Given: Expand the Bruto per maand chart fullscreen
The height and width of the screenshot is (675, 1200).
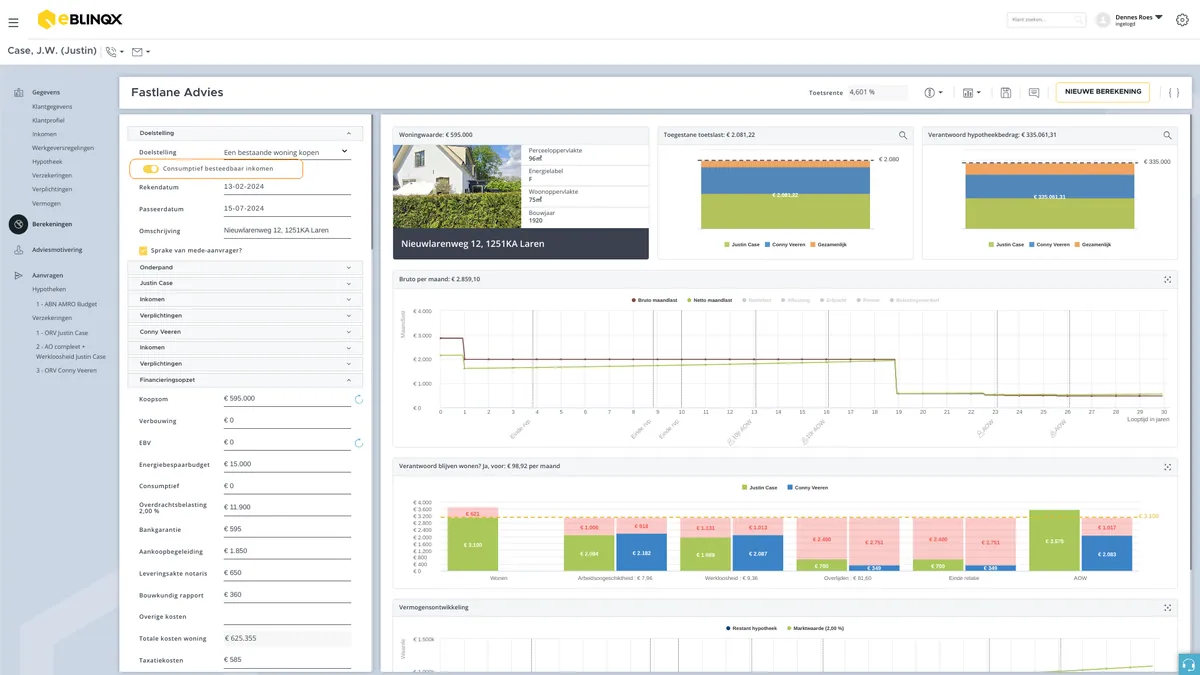Looking at the screenshot, I should coord(1167,279).
